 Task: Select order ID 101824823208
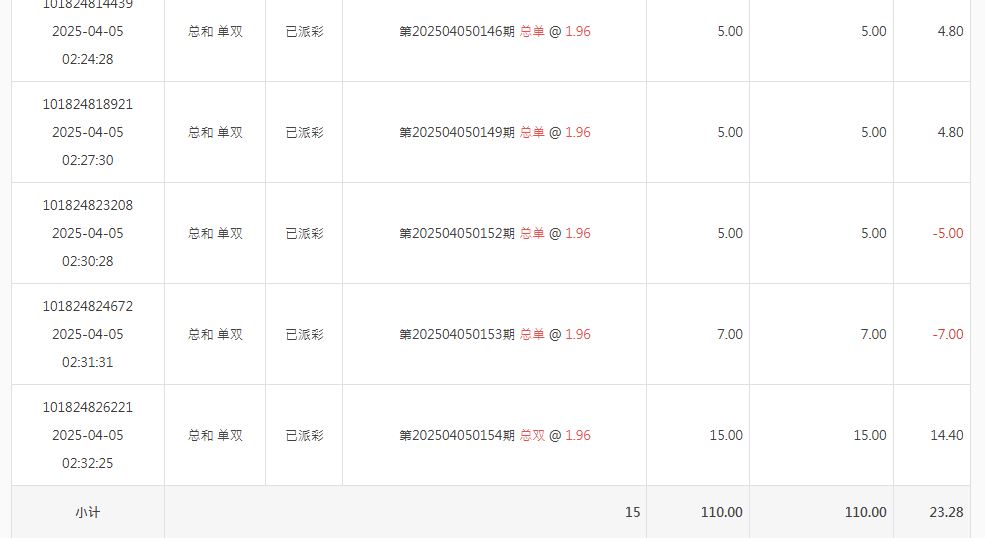click(88, 205)
